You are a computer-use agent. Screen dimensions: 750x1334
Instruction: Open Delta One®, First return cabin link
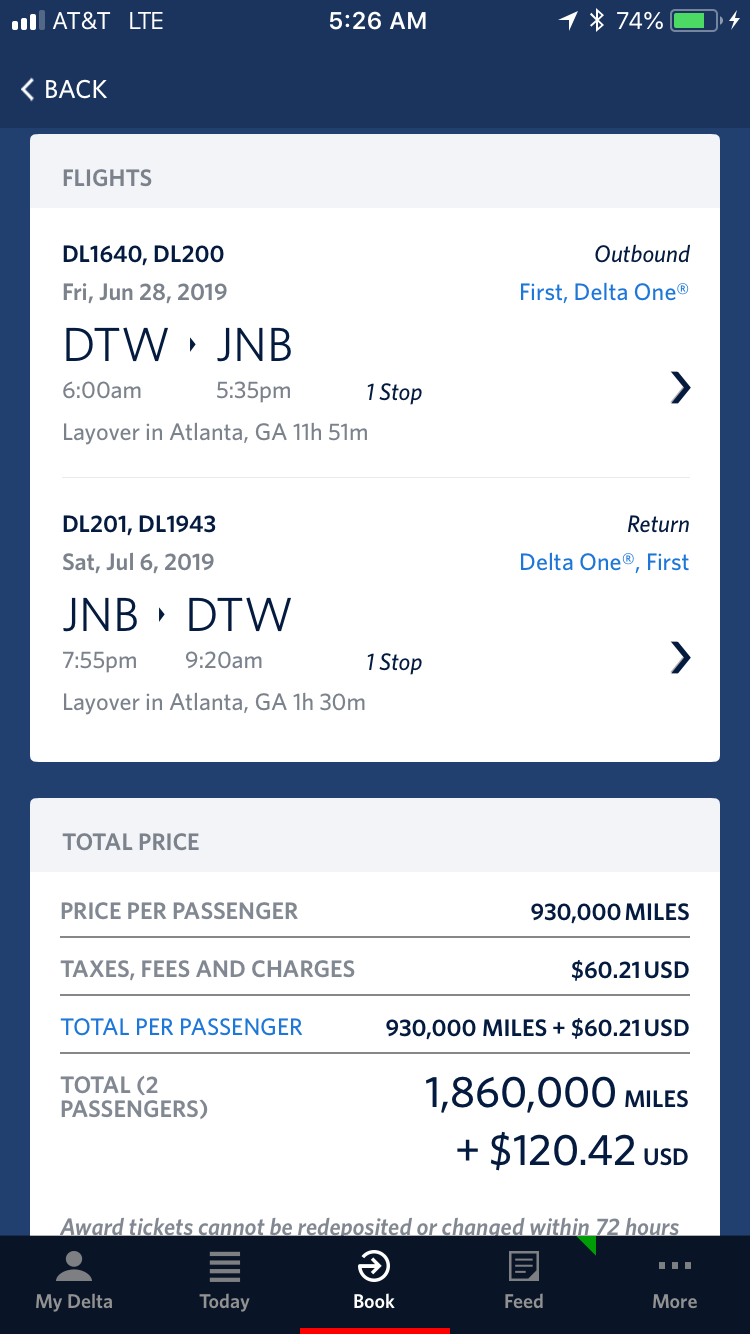pos(604,562)
